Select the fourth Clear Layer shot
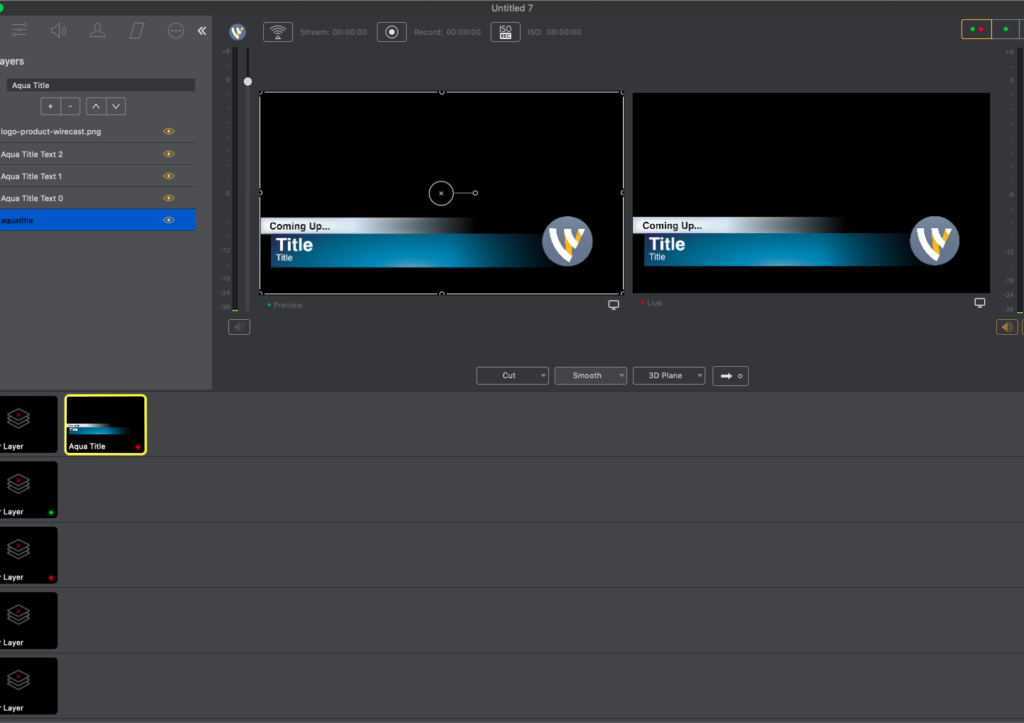 28,620
